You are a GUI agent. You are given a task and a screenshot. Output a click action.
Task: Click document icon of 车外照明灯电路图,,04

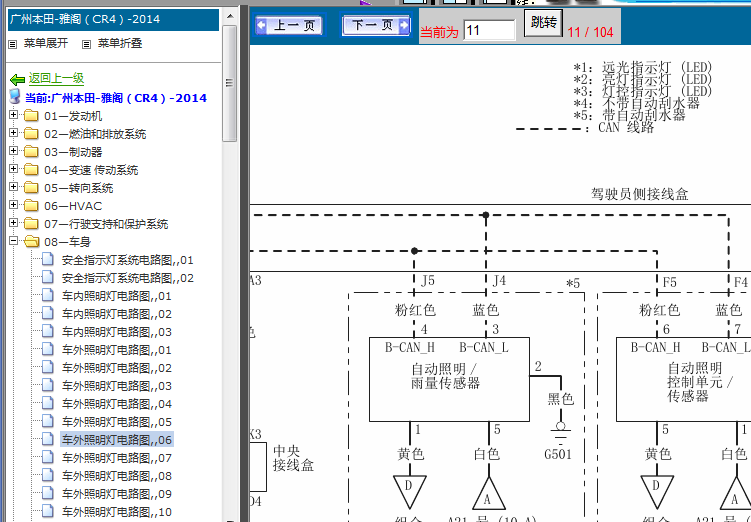click(x=47, y=403)
